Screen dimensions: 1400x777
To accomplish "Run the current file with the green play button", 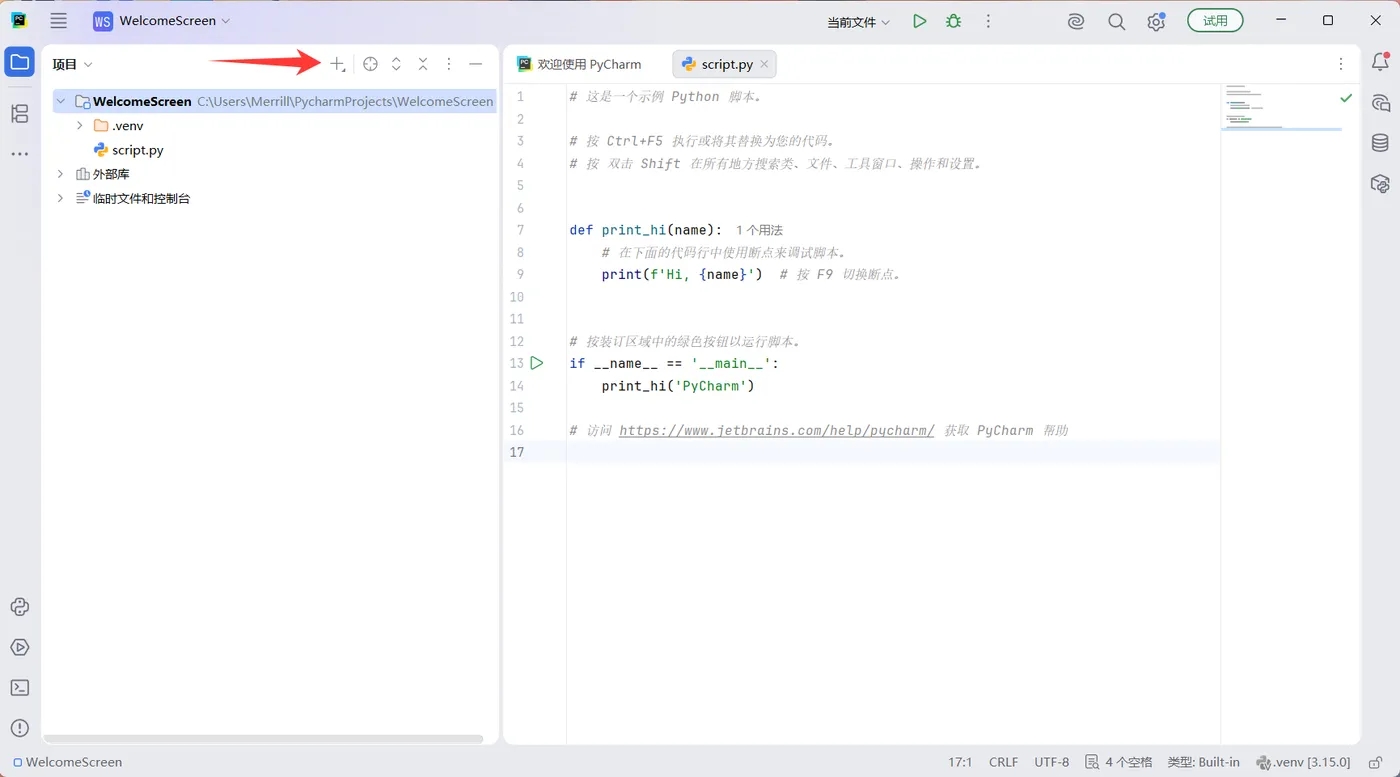I will tap(920, 21).
